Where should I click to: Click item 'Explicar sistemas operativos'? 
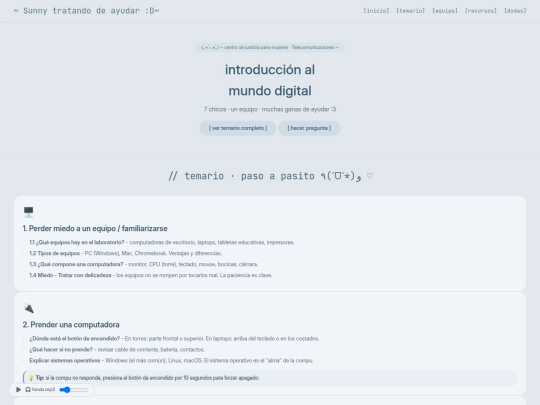[x=172, y=361]
